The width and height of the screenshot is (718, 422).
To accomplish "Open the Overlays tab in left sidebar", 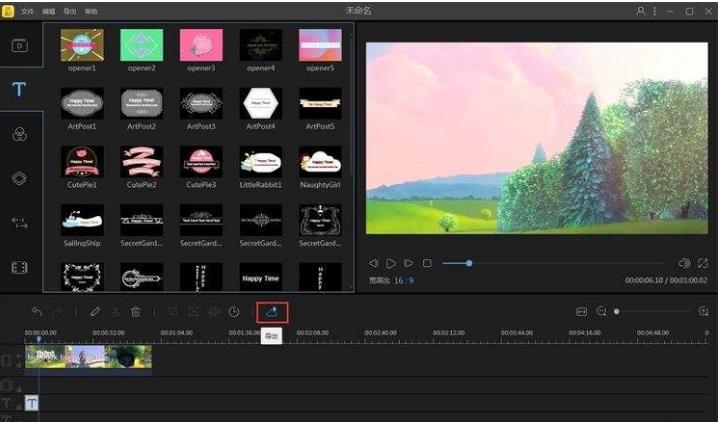I will pyautogui.click(x=19, y=178).
